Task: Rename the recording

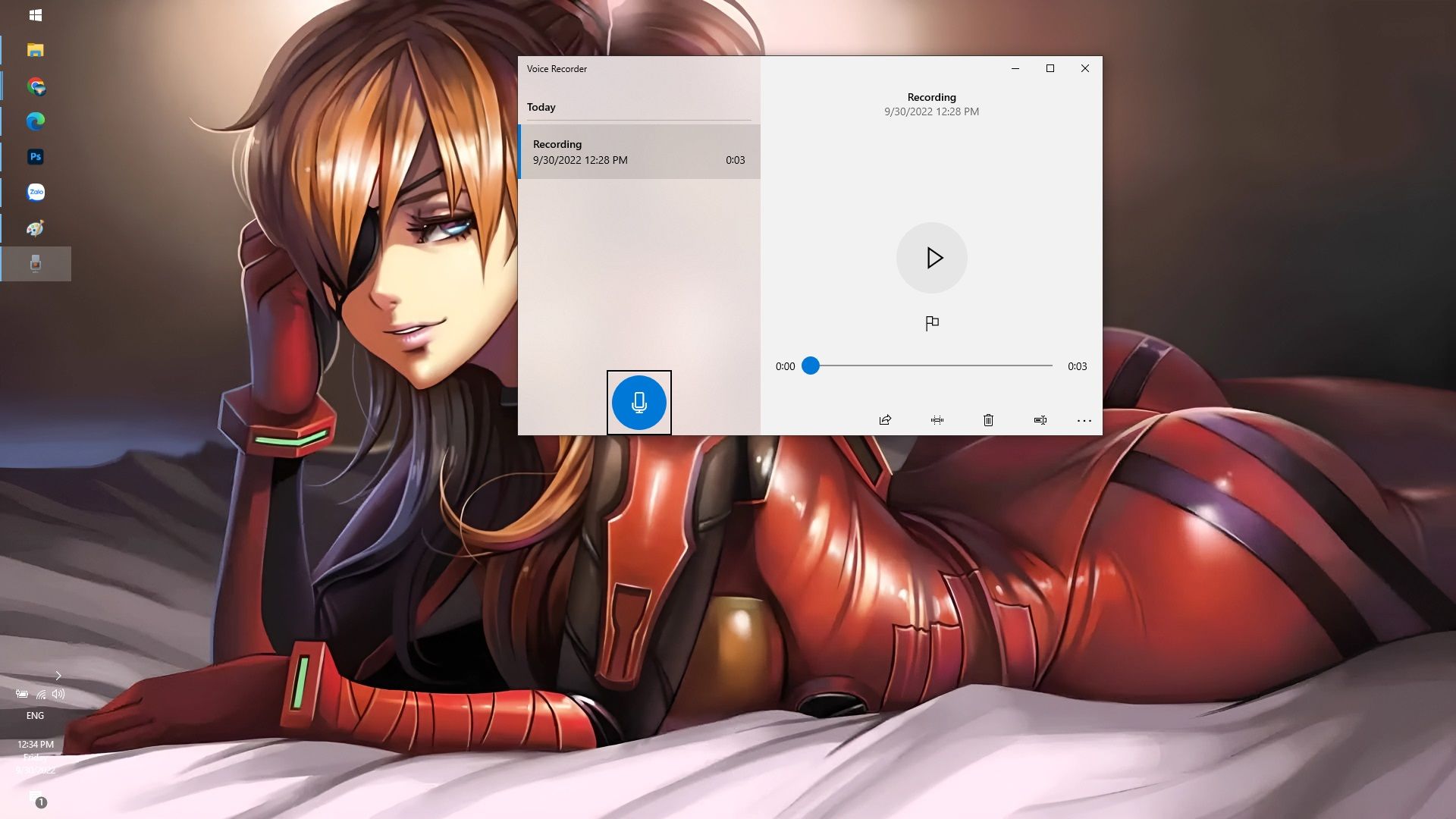Action: click(x=1040, y=420)
